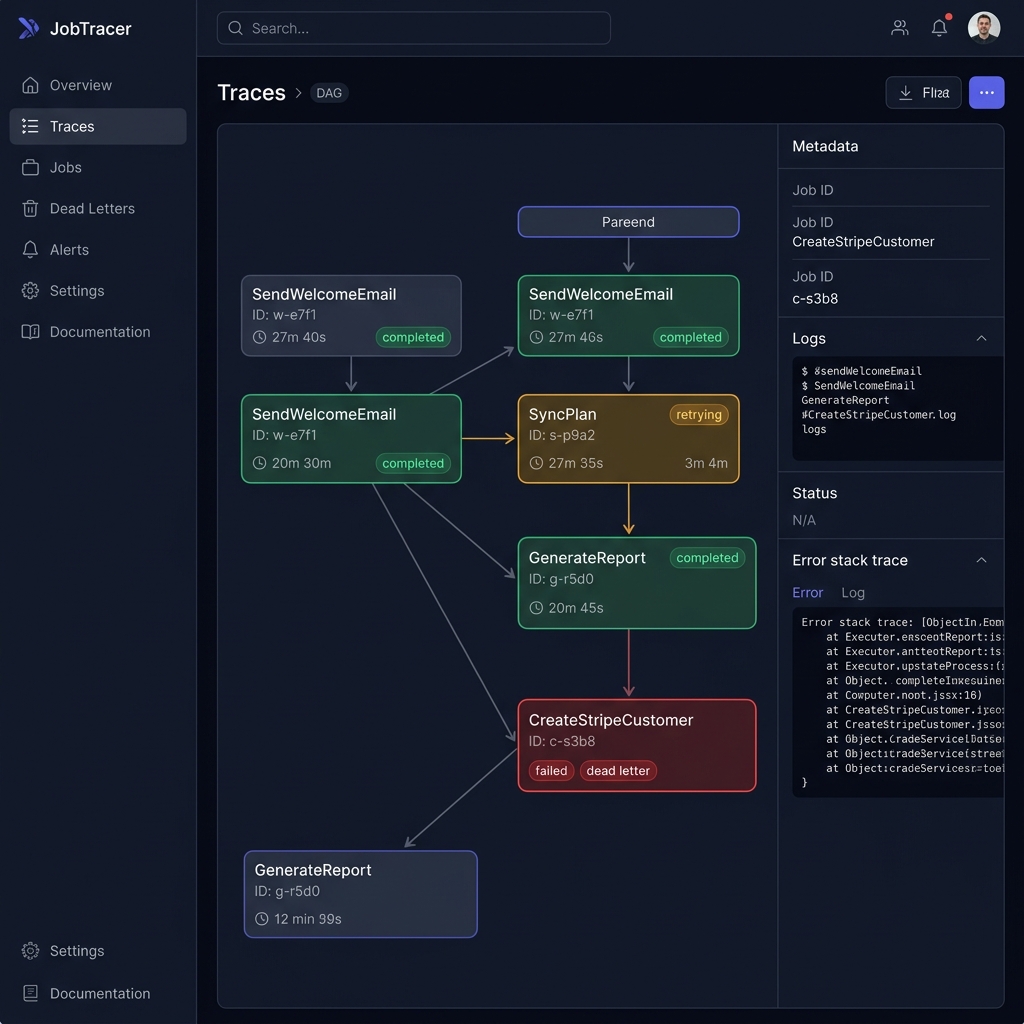Screen dimensions: 1024x1024
Task: Click the Traces breadcrumb title
Action: (251, 93)
